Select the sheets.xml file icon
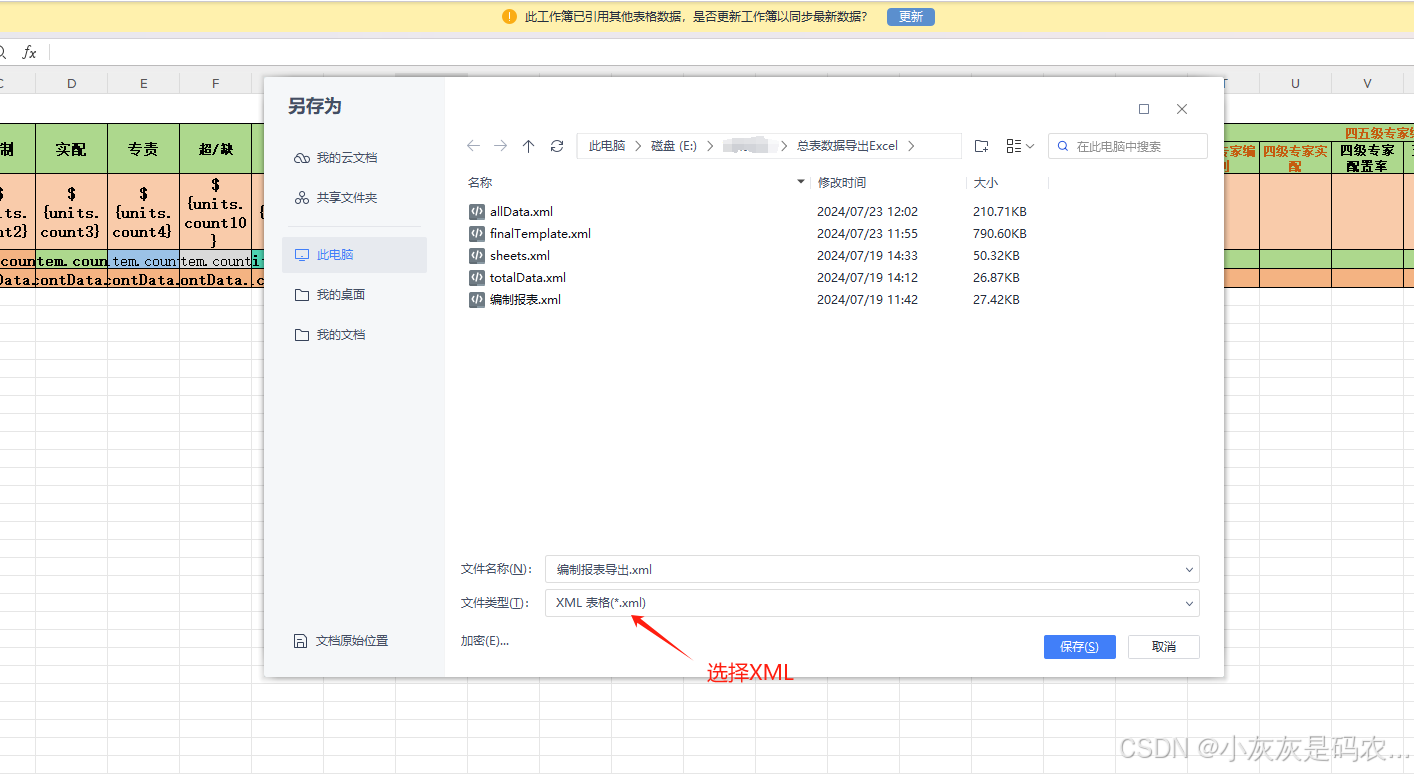The height and width of the screenshot is (774, 1414). [x=477, y=256]
